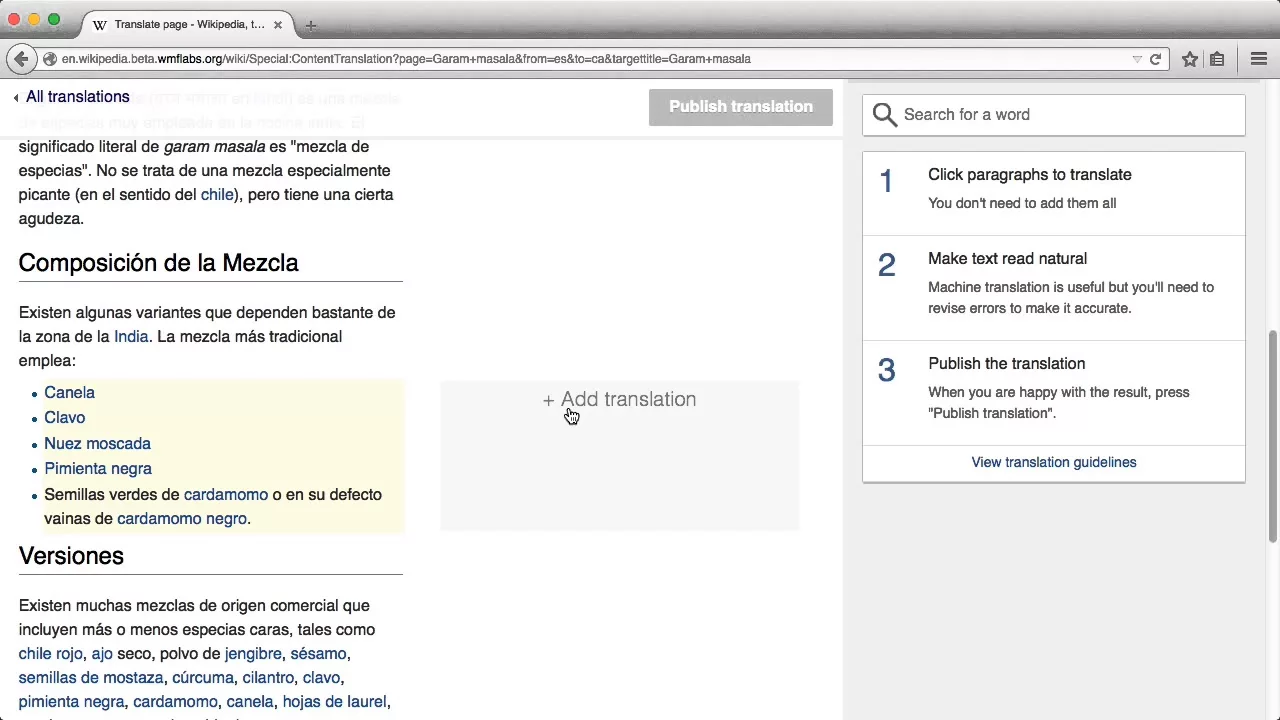Go back using the browser back arrow
Screen dimensions: 1280x720
(21, 59)
